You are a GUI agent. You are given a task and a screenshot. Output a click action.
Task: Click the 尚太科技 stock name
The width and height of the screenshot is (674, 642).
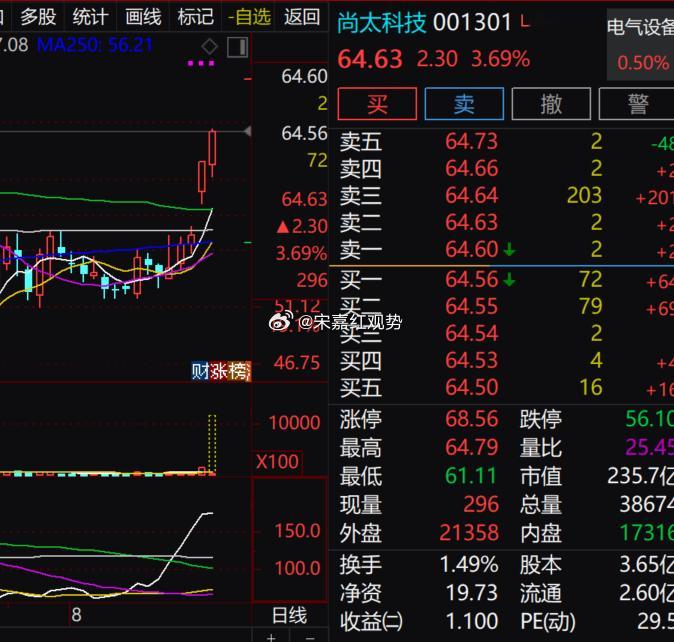pyautogui.click(x=382, y=22)
